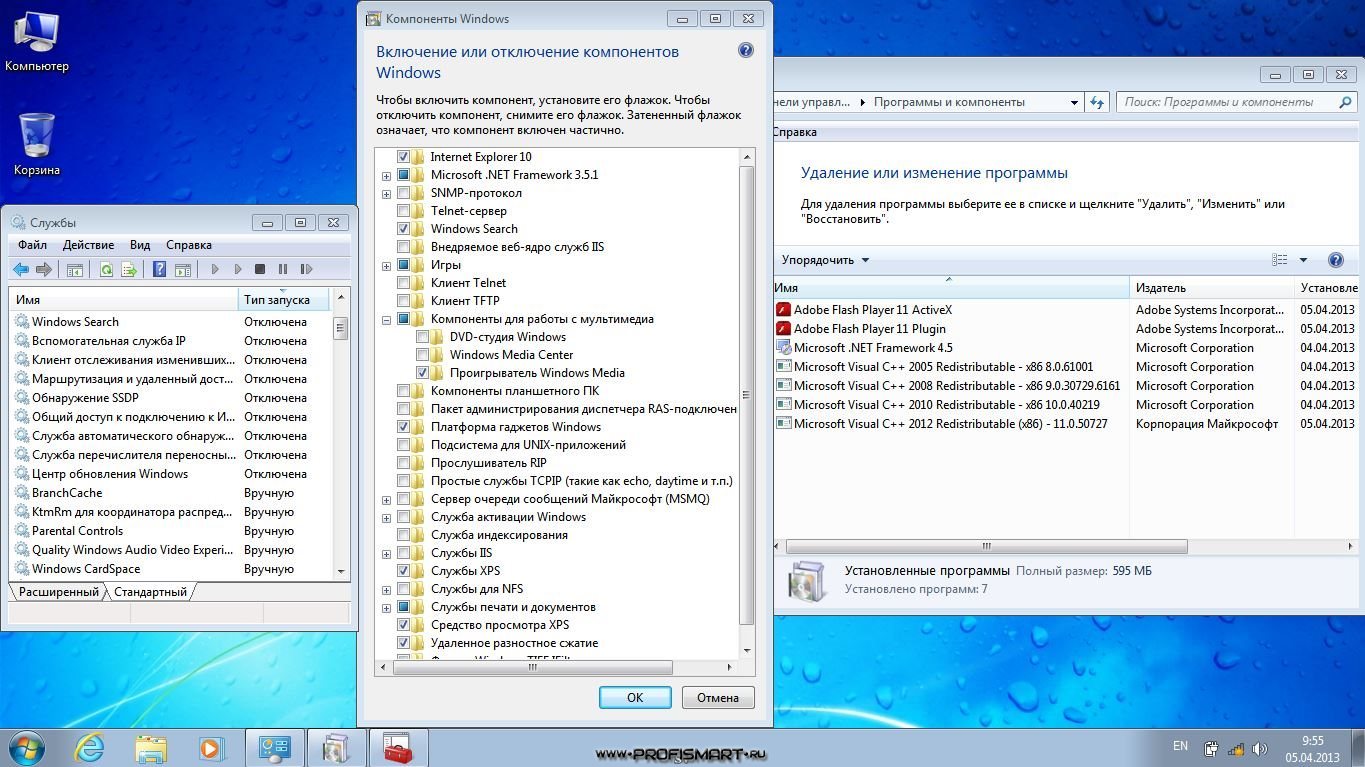Select the Корзина recycle bin icon
The width and height of the screenshot is (1365, 767).
[x=37, y=144]
